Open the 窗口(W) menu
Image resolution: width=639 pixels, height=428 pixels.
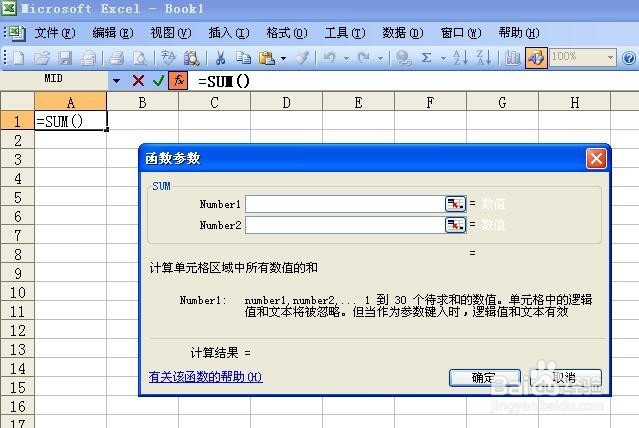click(x=461, y=33)
